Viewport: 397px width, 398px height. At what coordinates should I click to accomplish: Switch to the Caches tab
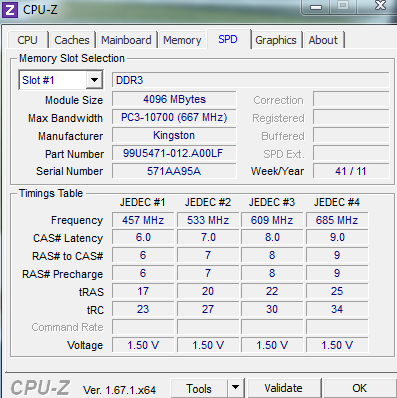[x=72, y=40]
